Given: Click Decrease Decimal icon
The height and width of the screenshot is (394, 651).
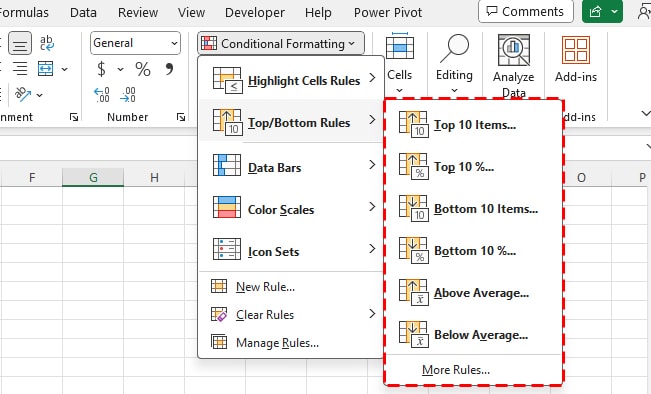Looking at the screenshot, I should coord(128,95).
